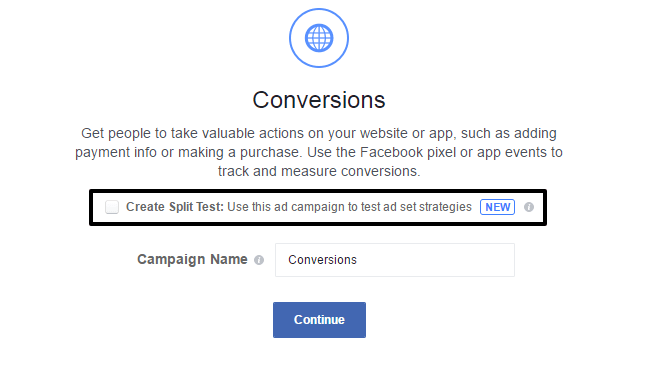Enable the Create Split Test checkbox
This screenshot has width=654, height=369.
pos(112,207)
